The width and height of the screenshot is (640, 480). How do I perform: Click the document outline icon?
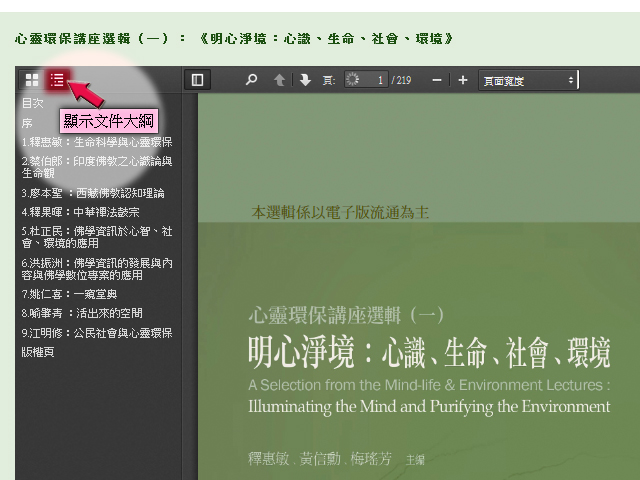click(x=58, y=80)
